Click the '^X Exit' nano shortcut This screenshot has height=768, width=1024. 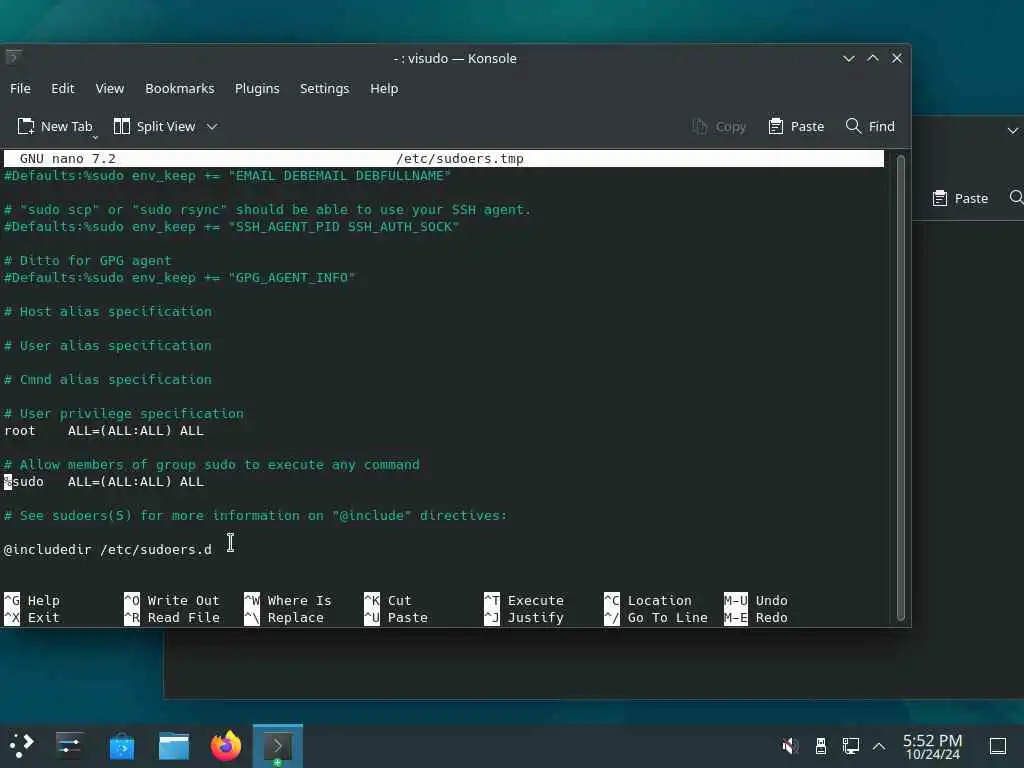click(32, 618)
